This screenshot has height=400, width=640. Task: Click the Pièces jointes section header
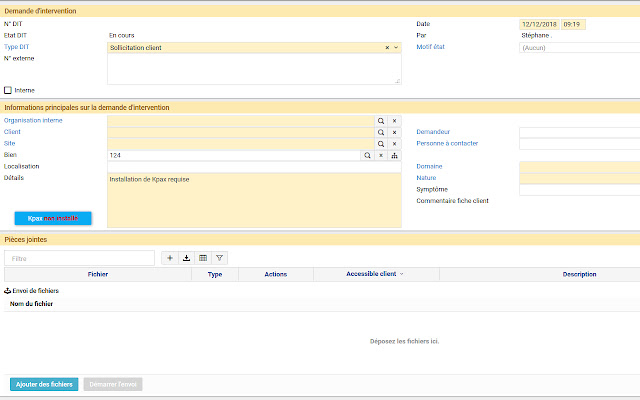320,240
